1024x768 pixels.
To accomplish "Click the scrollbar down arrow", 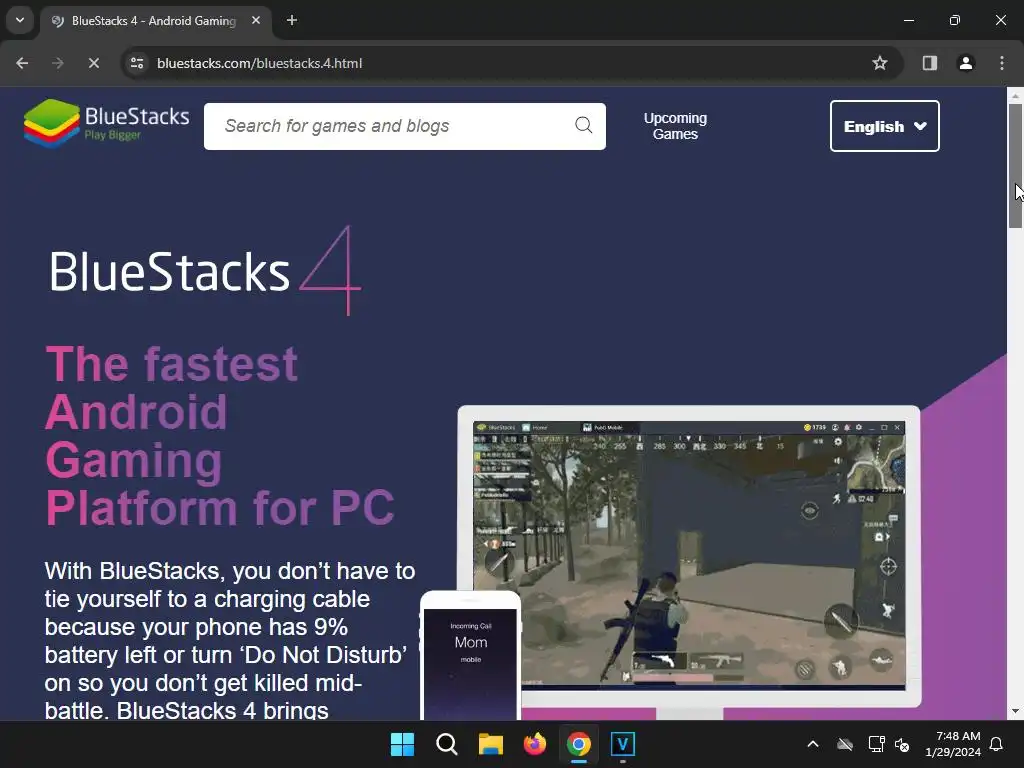I will coord(1015,711).
